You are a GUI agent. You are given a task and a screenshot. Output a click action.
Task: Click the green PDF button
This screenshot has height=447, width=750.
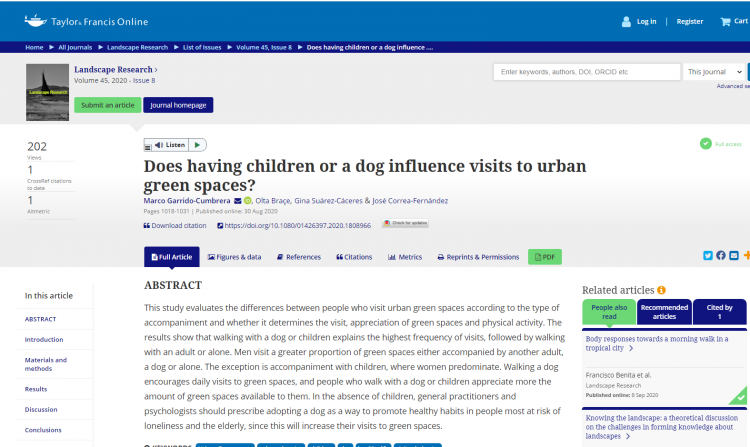tap(545, 257)
